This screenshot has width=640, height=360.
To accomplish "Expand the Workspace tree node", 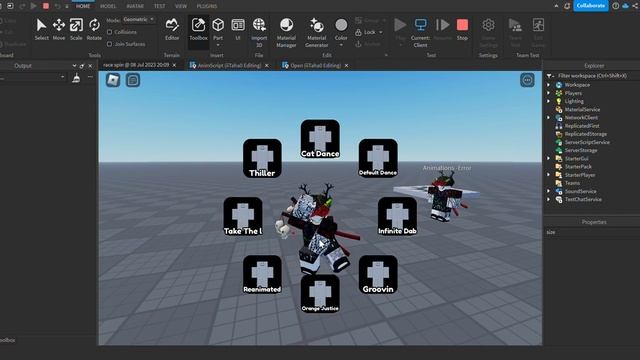I will point(549,85).
